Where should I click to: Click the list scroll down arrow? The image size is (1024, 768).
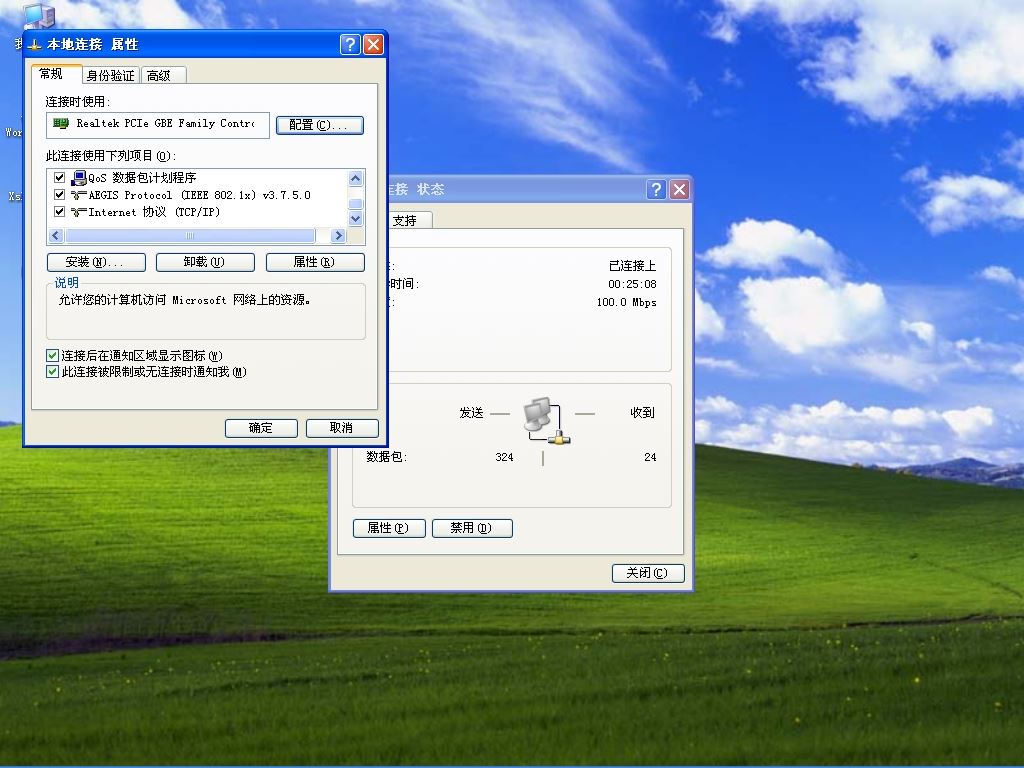(x=356, y=219)
